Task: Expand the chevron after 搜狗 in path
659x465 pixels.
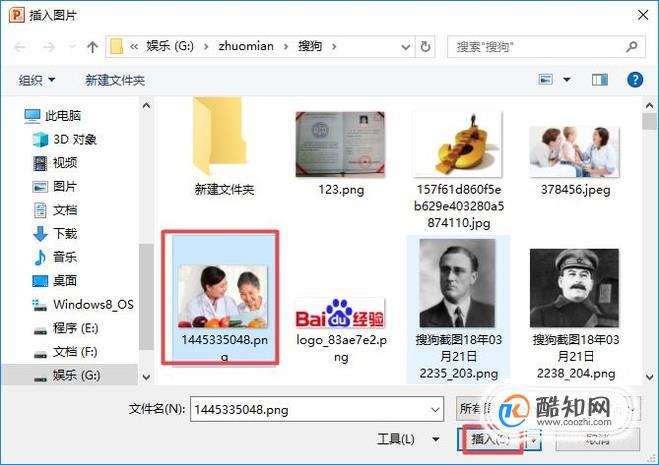Action: pos(334,47)
